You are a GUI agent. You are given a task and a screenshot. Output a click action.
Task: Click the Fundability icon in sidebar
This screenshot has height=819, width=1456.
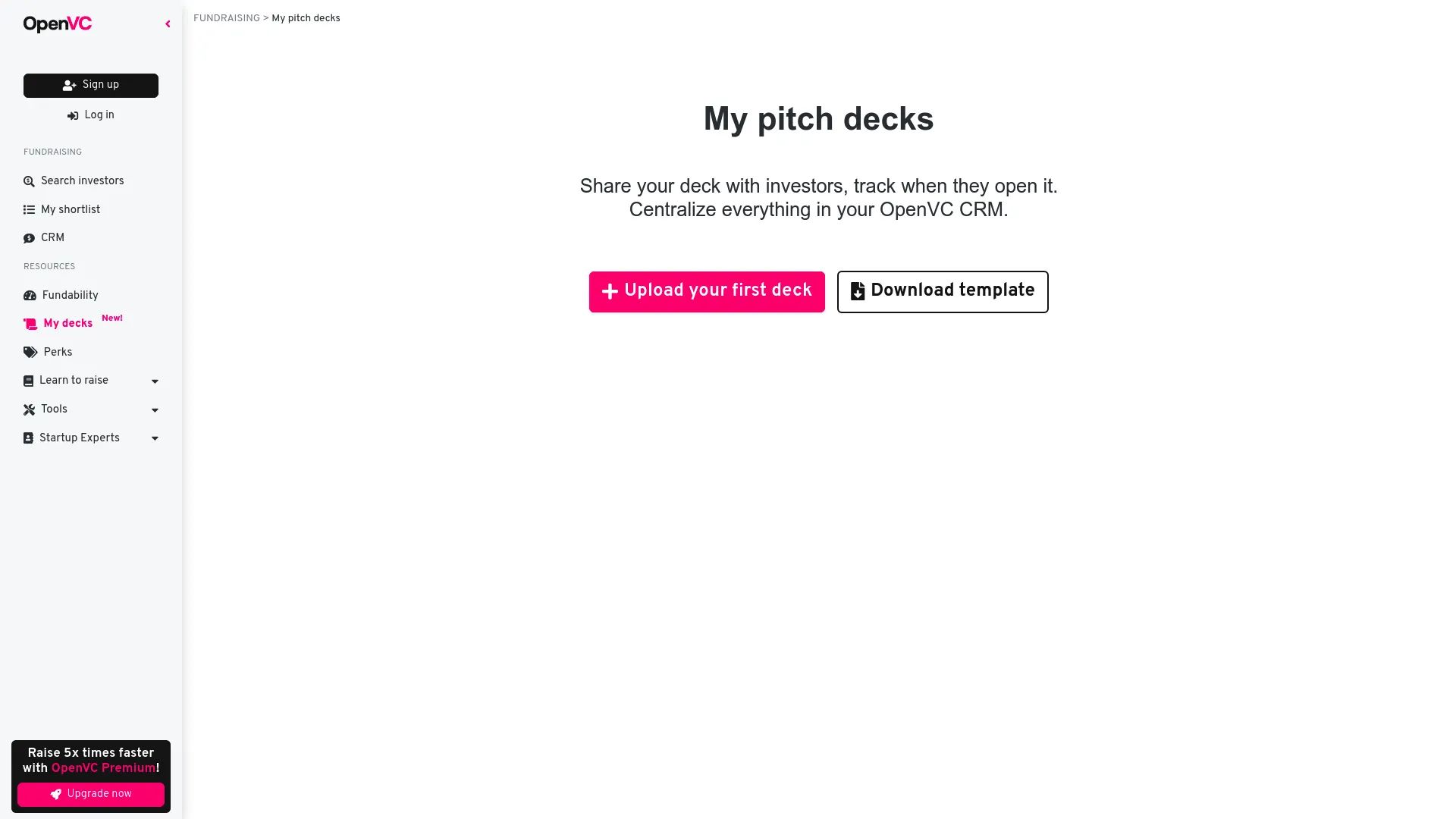[30, 294]
